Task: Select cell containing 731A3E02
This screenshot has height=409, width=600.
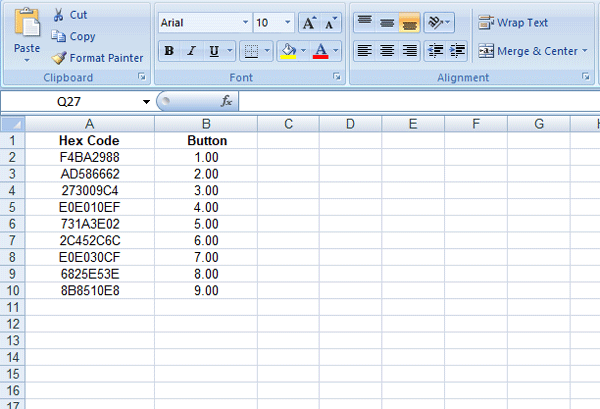Action: [90, 224]
